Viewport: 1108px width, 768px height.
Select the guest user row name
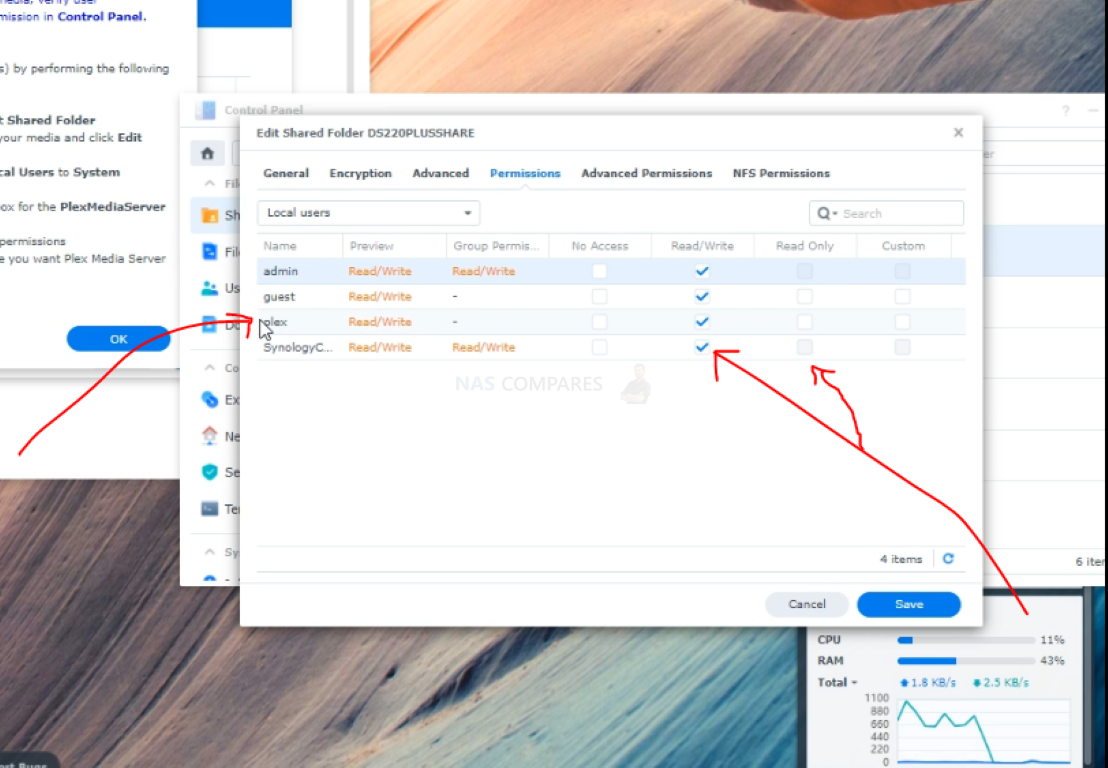(279, 297)
